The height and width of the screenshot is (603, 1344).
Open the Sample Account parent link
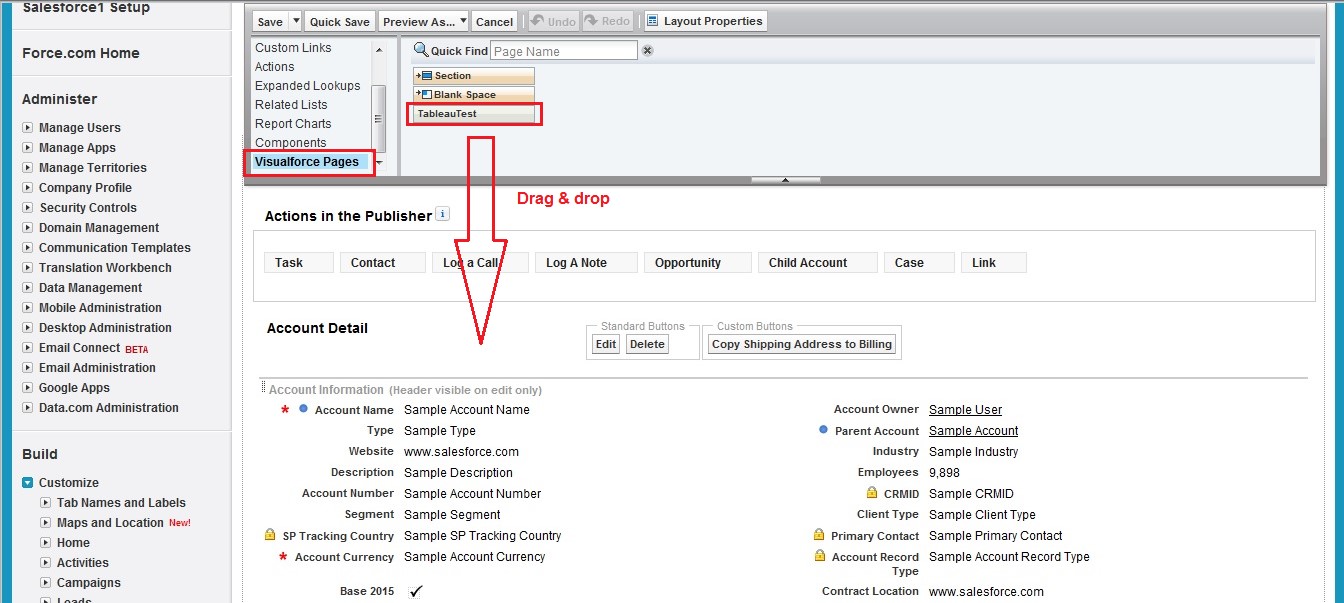[x=973, y=430]
